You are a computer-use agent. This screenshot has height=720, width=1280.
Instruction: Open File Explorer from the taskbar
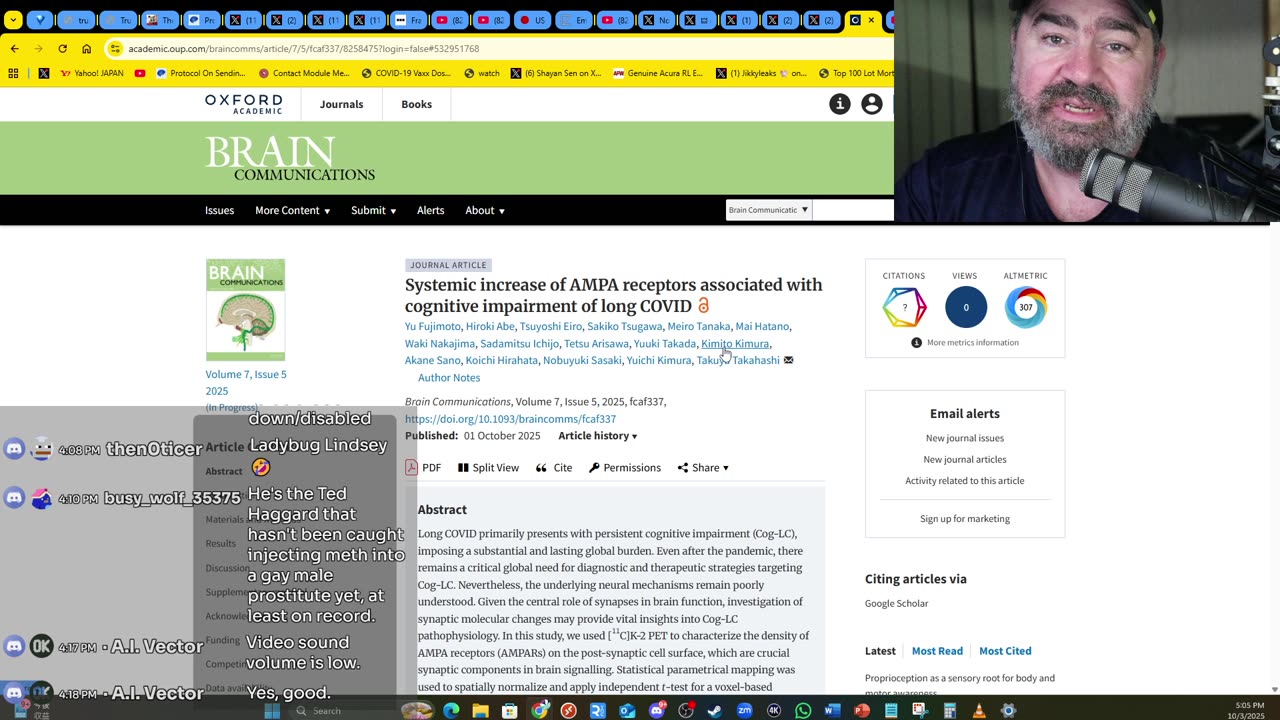[480, 711]
